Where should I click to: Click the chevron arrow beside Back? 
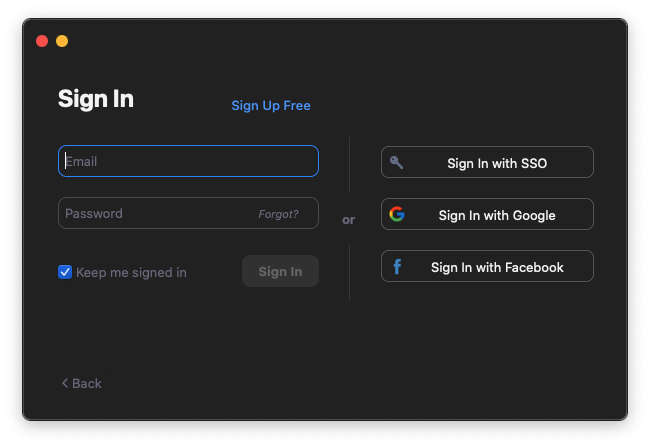point(65,383)
